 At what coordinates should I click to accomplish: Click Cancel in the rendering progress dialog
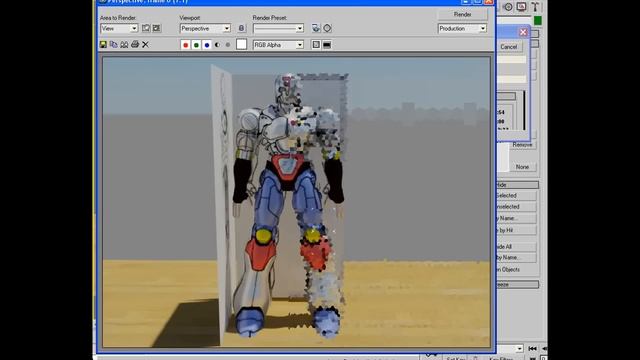coord(509,47)
